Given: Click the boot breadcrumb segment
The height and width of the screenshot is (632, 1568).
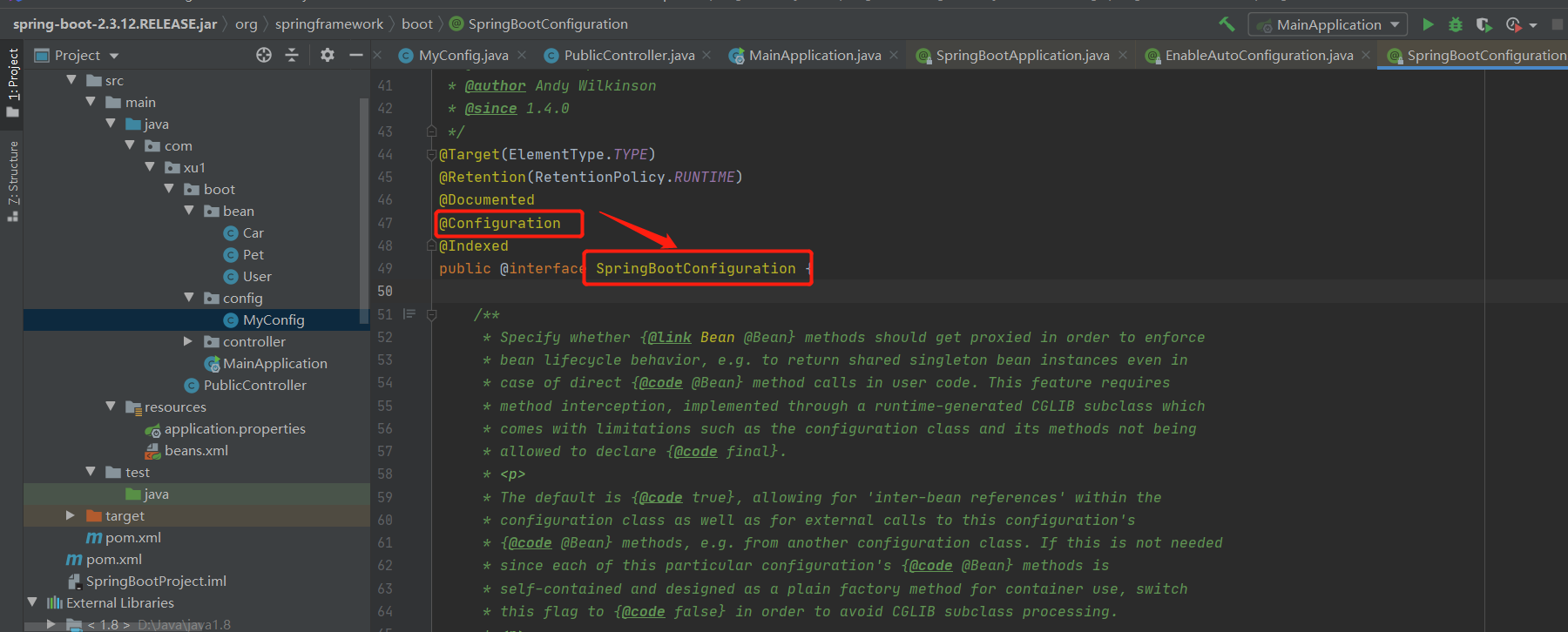Looking at the screenshot, I should tap(417, 24).
